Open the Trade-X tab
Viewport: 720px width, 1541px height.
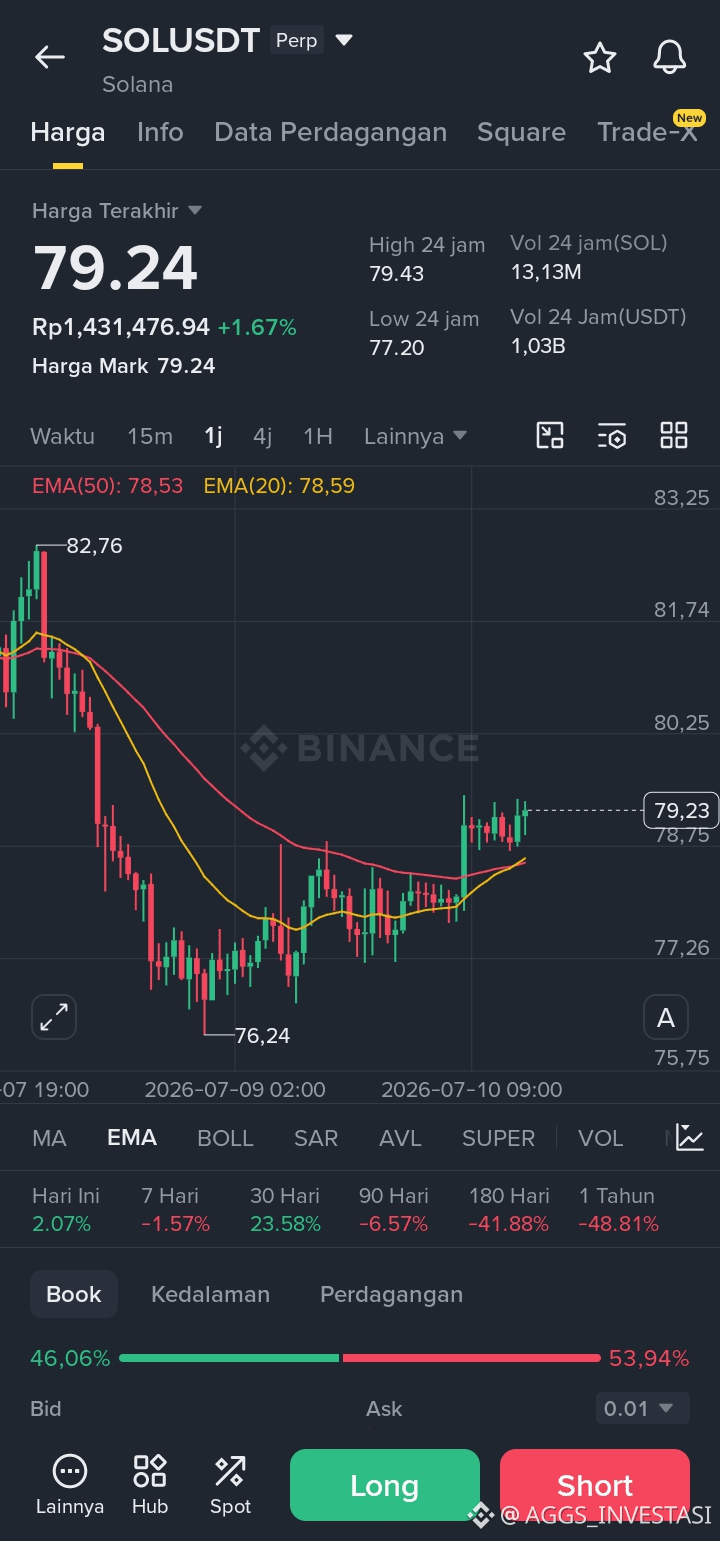click(x=647, y=132)
